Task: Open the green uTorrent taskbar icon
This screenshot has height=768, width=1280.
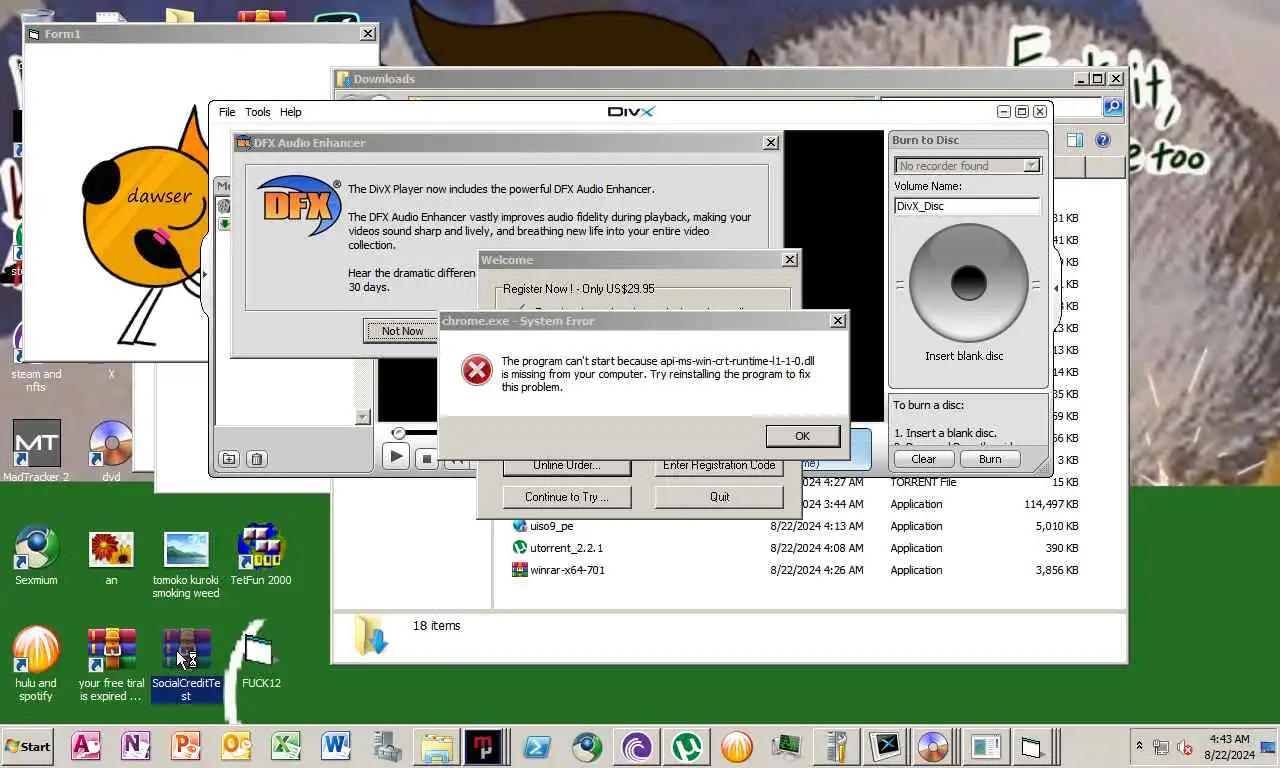Action: tap(687, 746)
